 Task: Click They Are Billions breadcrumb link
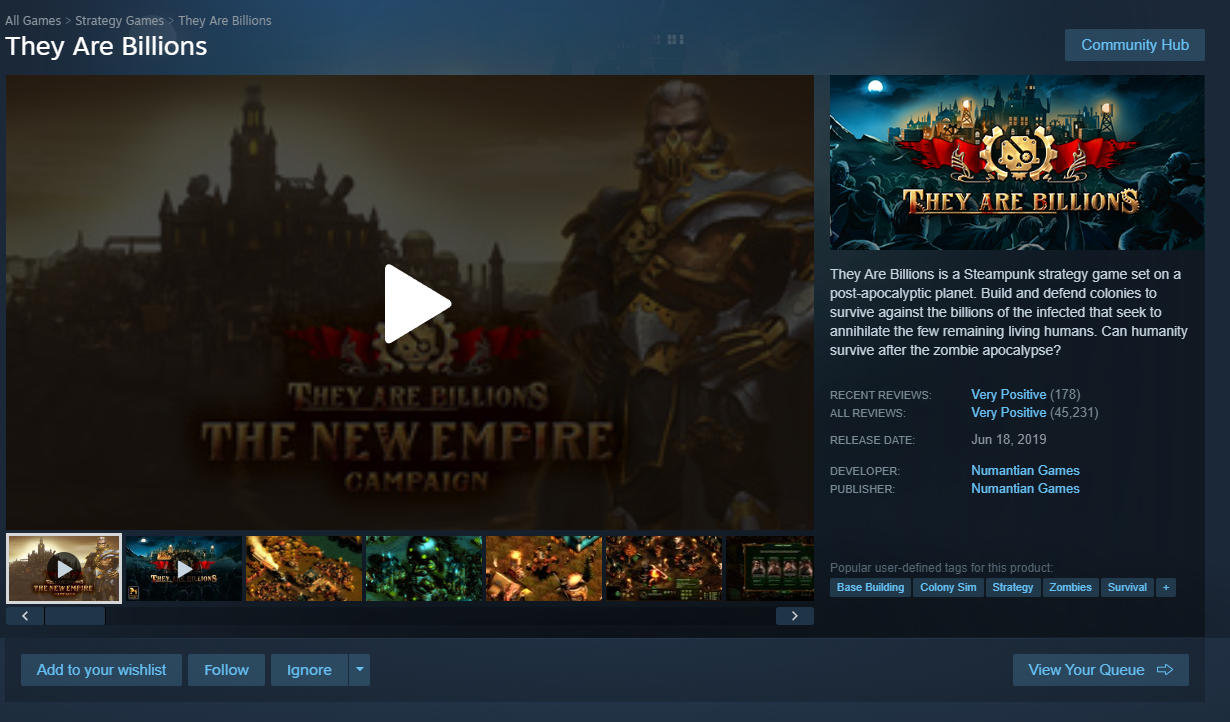coord(224,20)
